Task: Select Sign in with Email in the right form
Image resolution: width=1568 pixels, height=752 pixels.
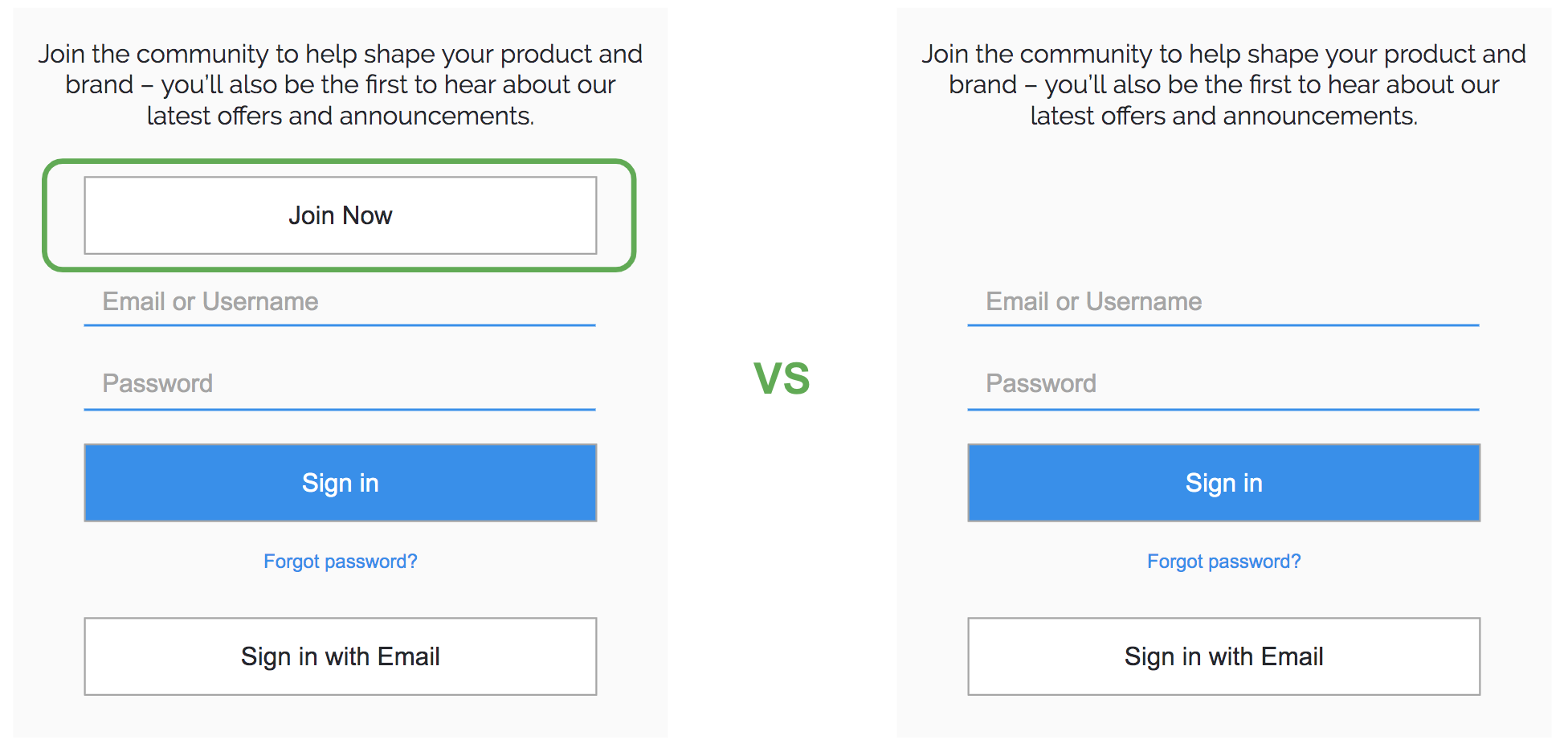Action: 1223,656
